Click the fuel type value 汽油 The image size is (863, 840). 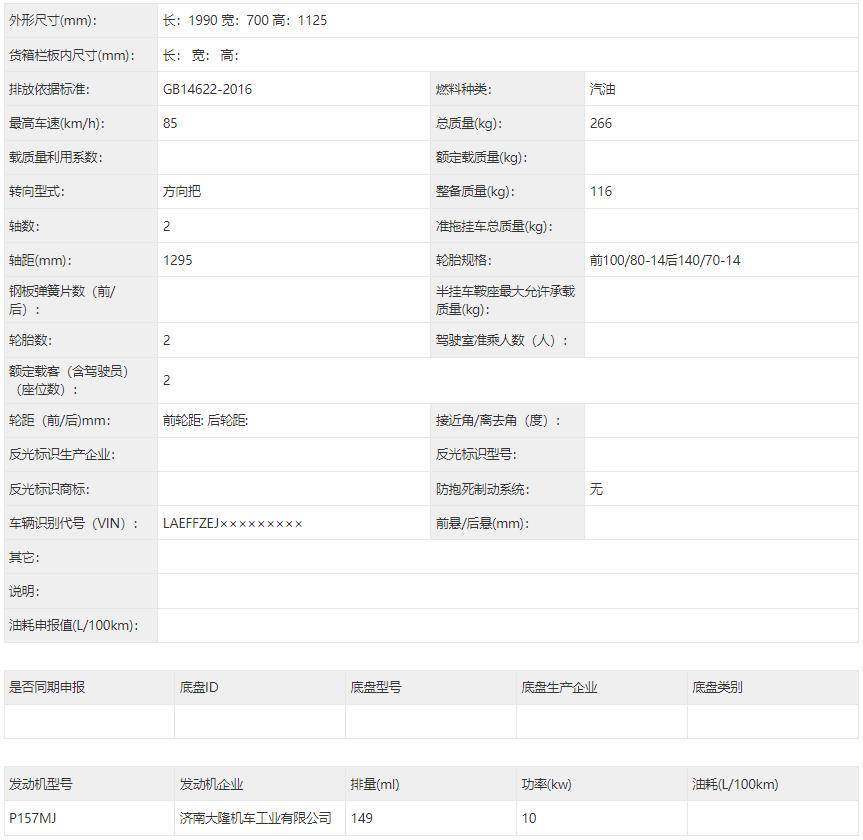[600, 89]
